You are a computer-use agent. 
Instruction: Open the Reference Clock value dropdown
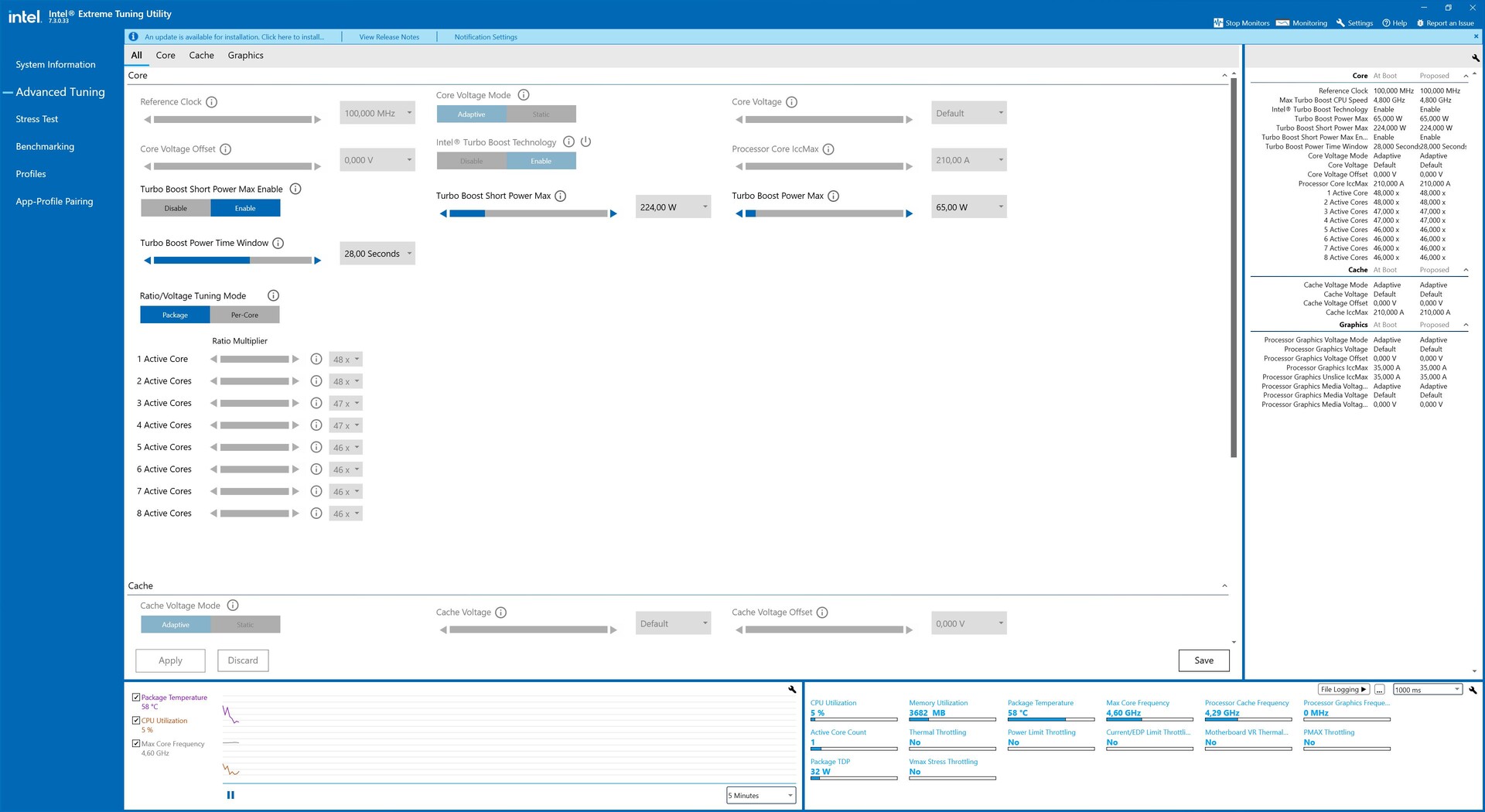click(x=377, y=113)
